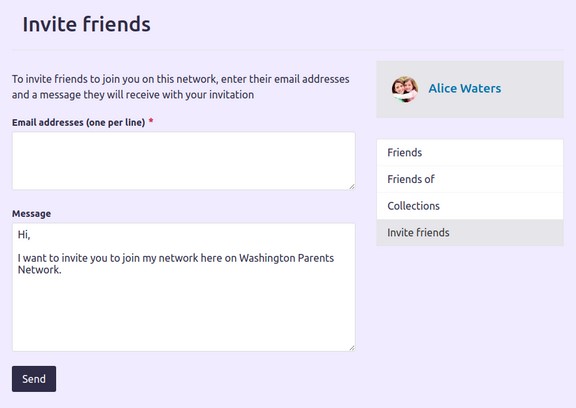This screenshot has width=576, height=408.
Task: Click the Message field label
Action: pos(32,213)
